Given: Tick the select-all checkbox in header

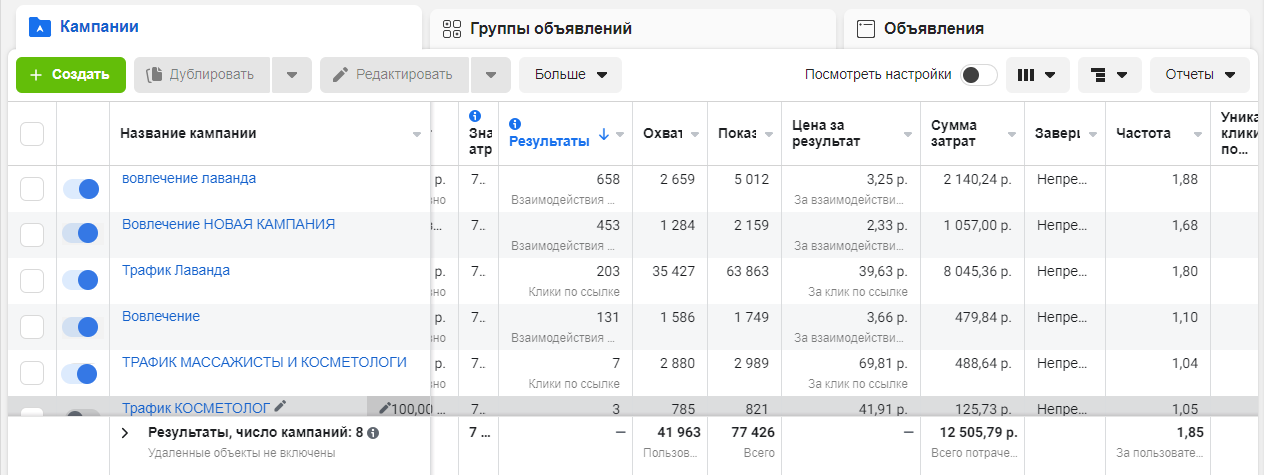Looking at the screenshot, I should 32,134.
